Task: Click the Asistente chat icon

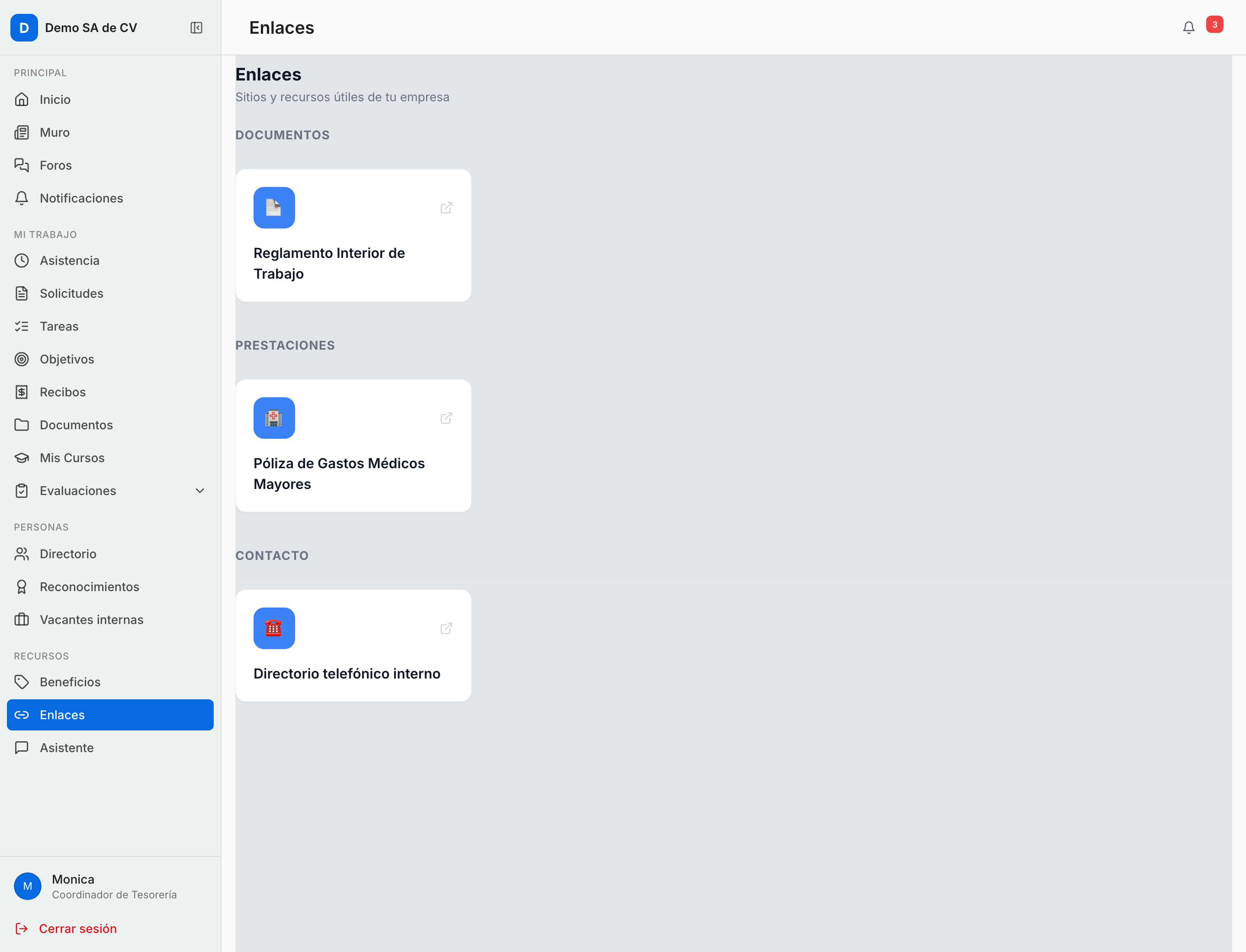Action: pos(22,748)
